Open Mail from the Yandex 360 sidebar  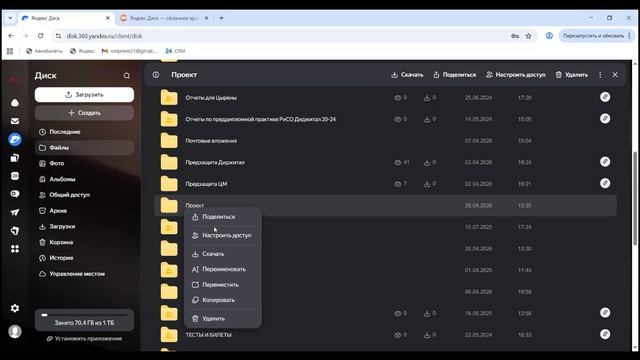[15, 121]
